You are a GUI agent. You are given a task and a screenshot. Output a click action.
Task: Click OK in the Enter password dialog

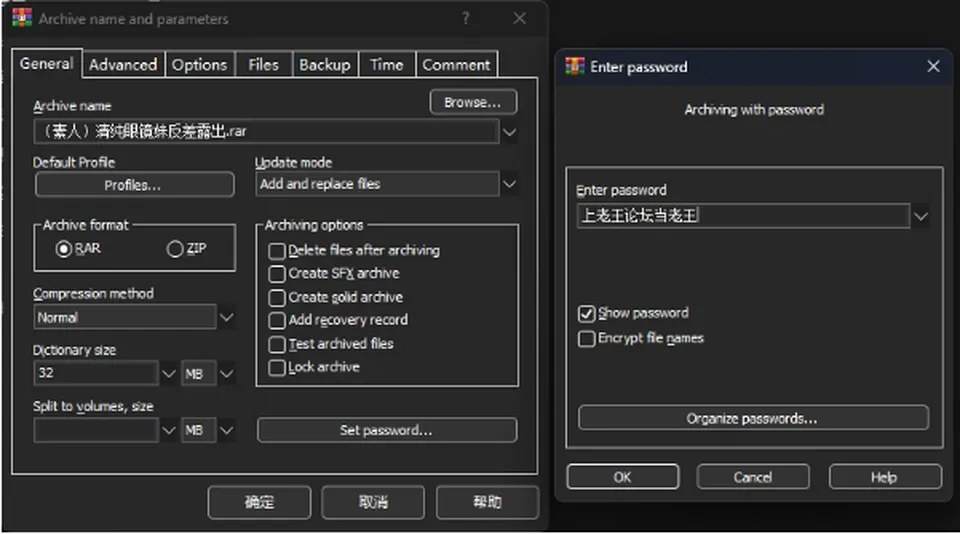(x=623, y=477)
